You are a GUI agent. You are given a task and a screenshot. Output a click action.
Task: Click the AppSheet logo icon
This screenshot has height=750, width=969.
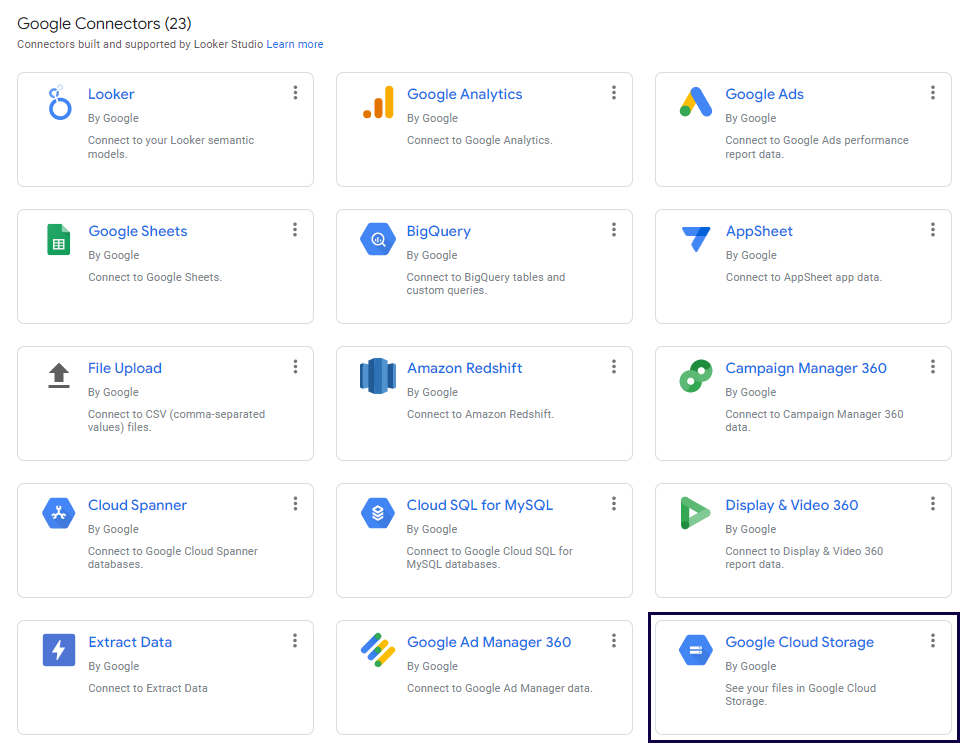(x=695, y=240)
